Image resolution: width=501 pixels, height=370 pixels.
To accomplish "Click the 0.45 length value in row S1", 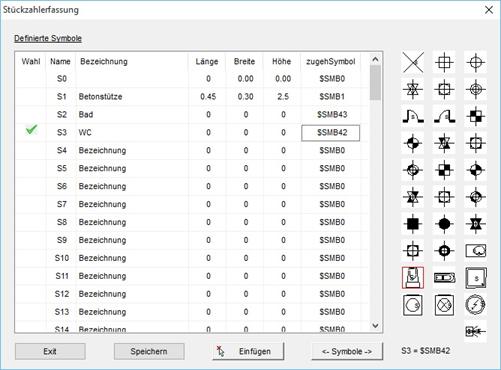I will (x=208, y=97).
